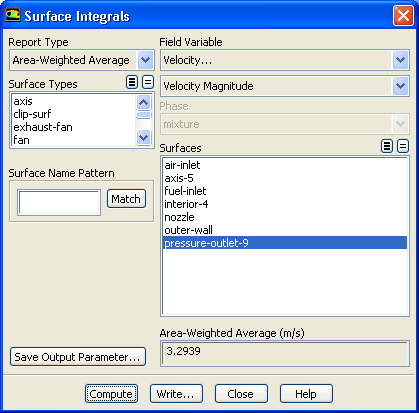Click the Compute button
The width and height of the screenshot is (419, 413).
coord(111,394)
